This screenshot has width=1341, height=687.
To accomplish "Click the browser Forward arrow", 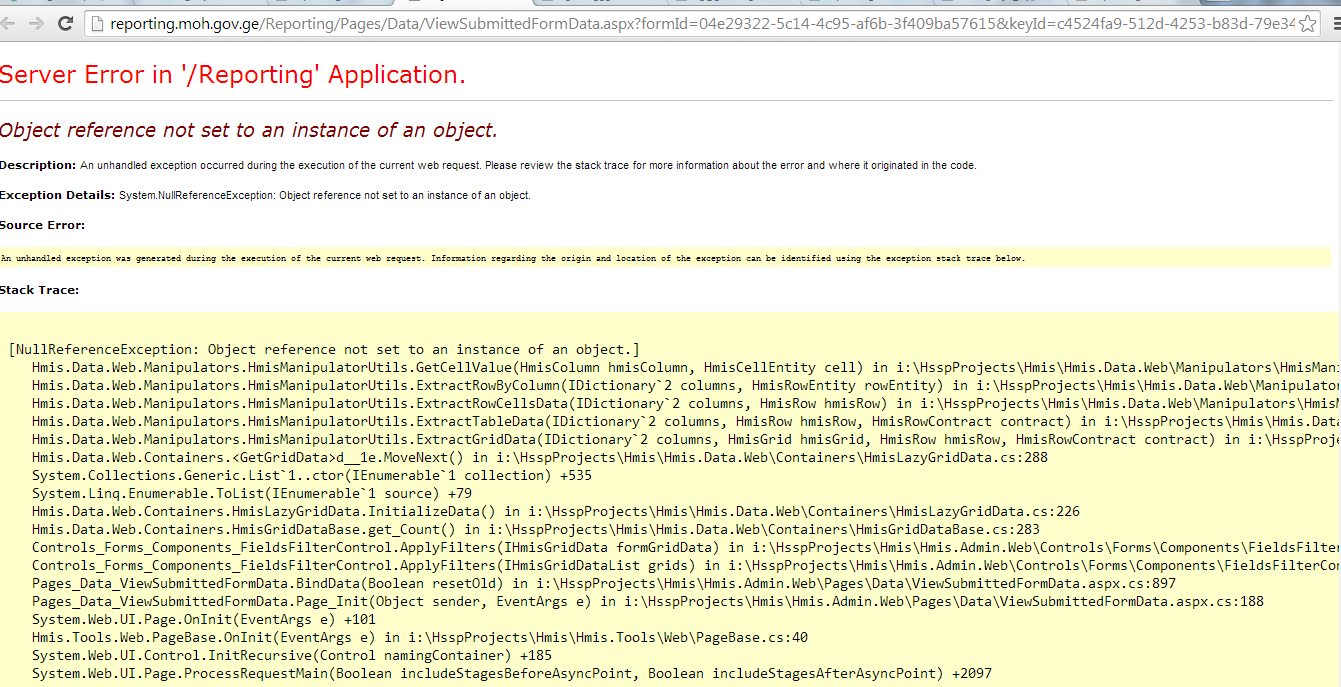I will [x=37, y=23].
